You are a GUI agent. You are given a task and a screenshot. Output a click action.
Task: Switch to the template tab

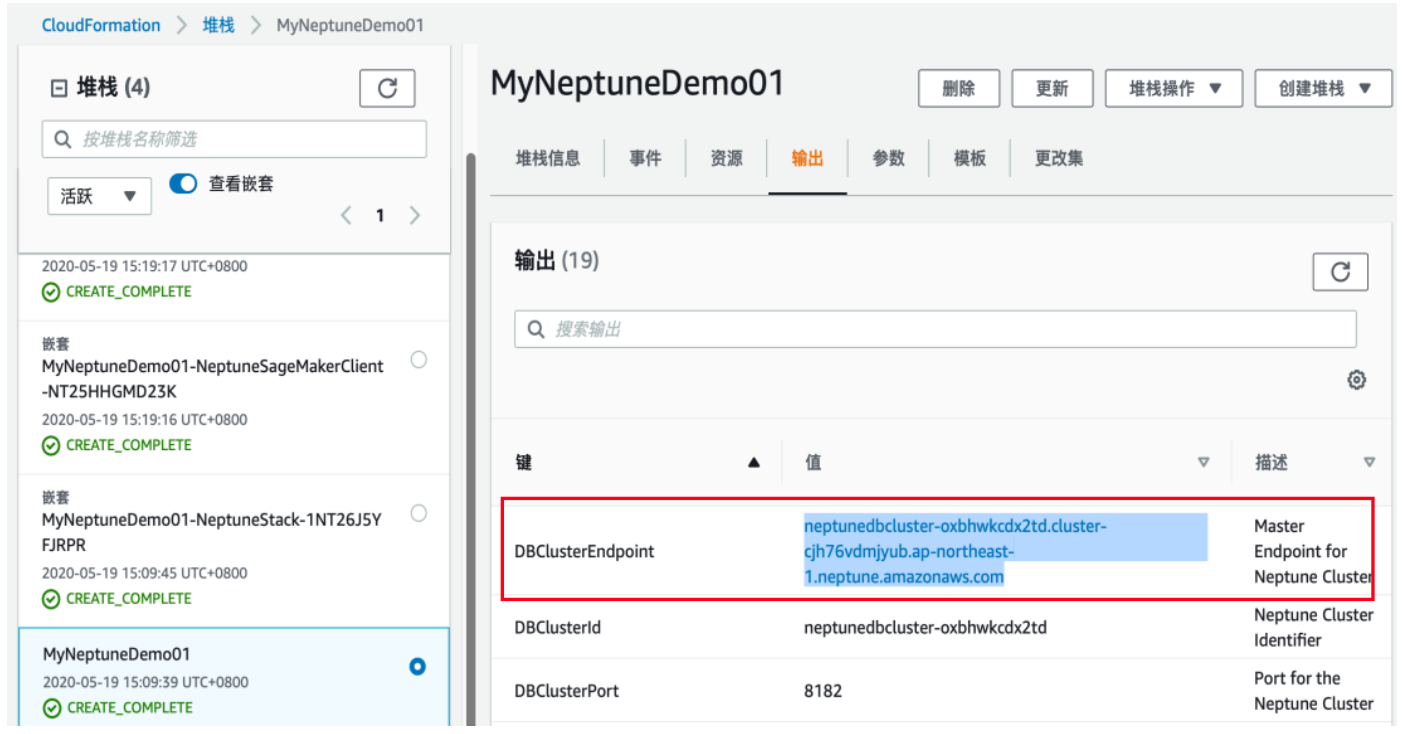[x=970, y=158]
